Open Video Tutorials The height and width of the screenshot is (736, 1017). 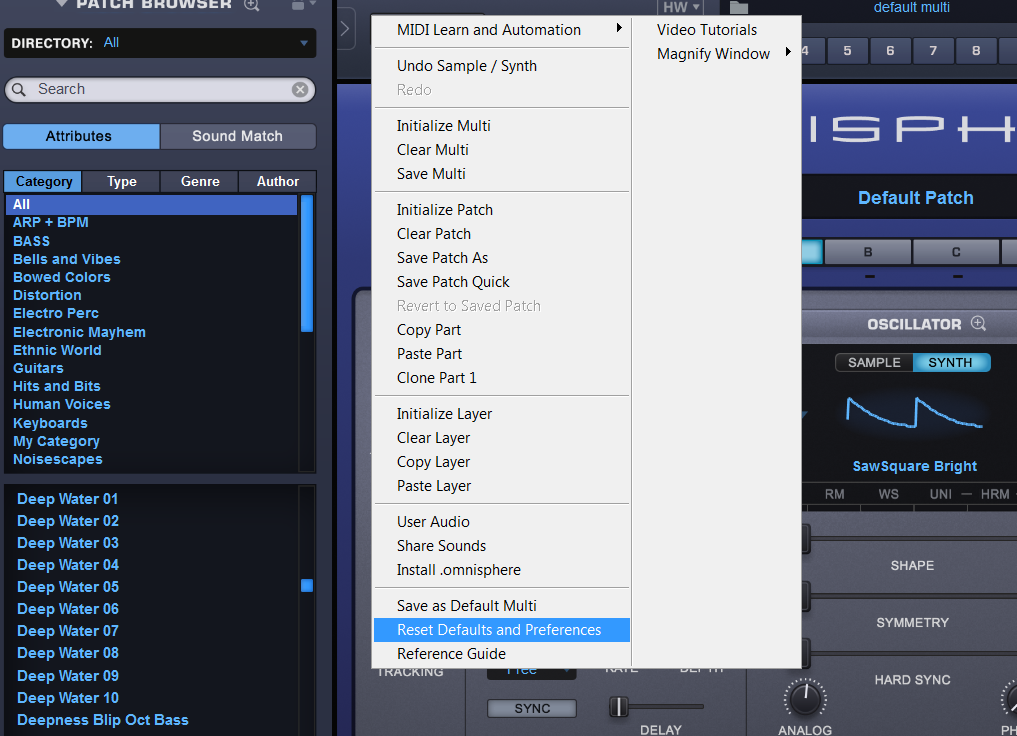pyautogui.click(x=717, y=30)
